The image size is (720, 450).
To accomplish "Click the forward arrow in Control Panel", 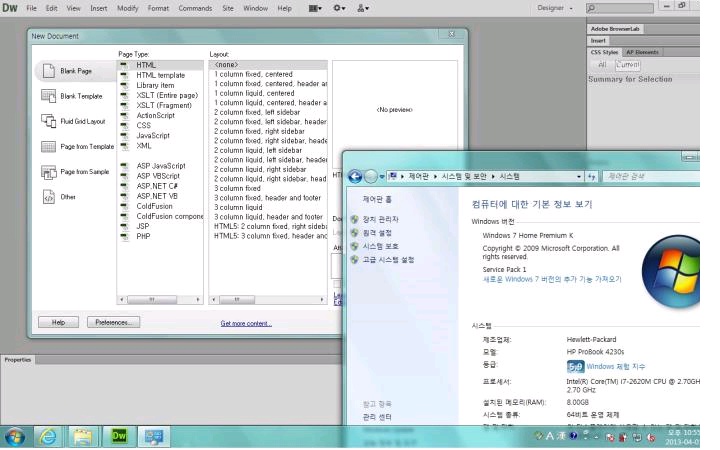I will [x=371, y=176].
